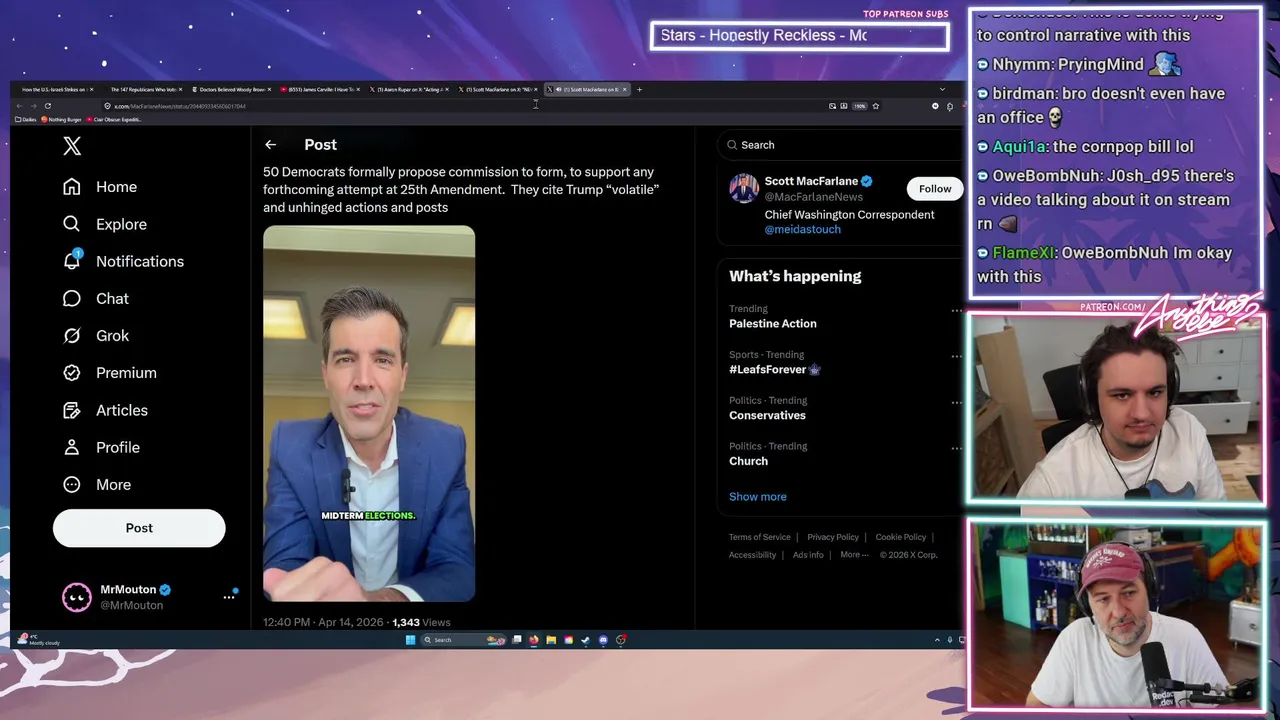Open the Dailies bookmark

coord(26,120)
